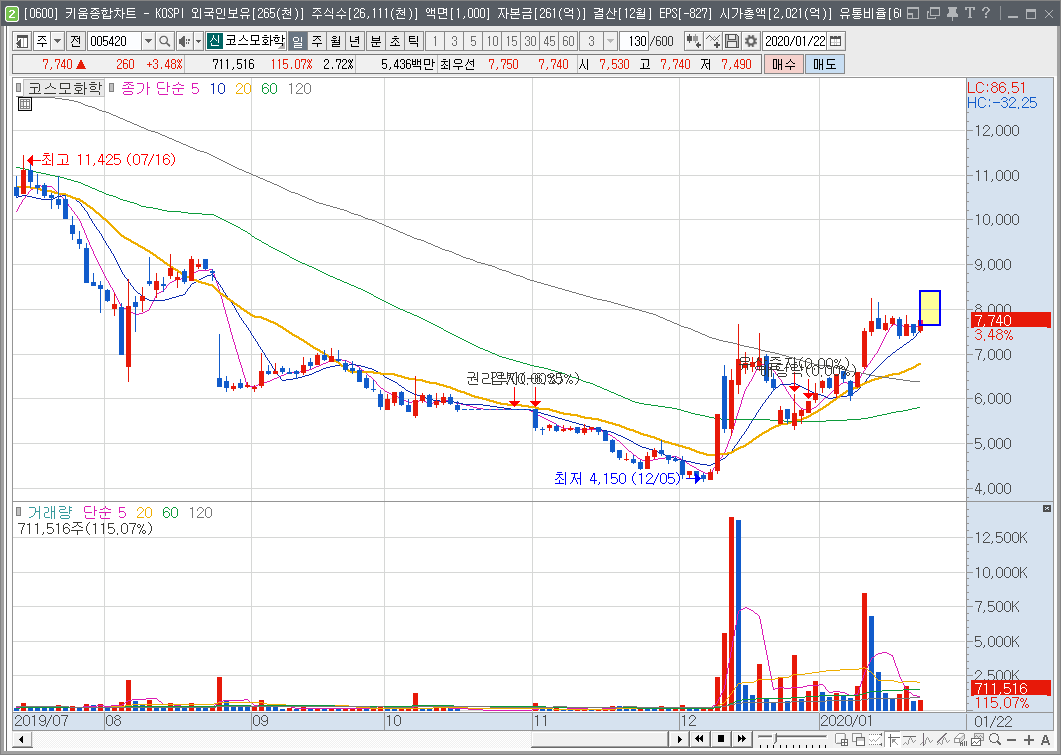
Task: Click the 최우선 label
Action: click(457, 64)
